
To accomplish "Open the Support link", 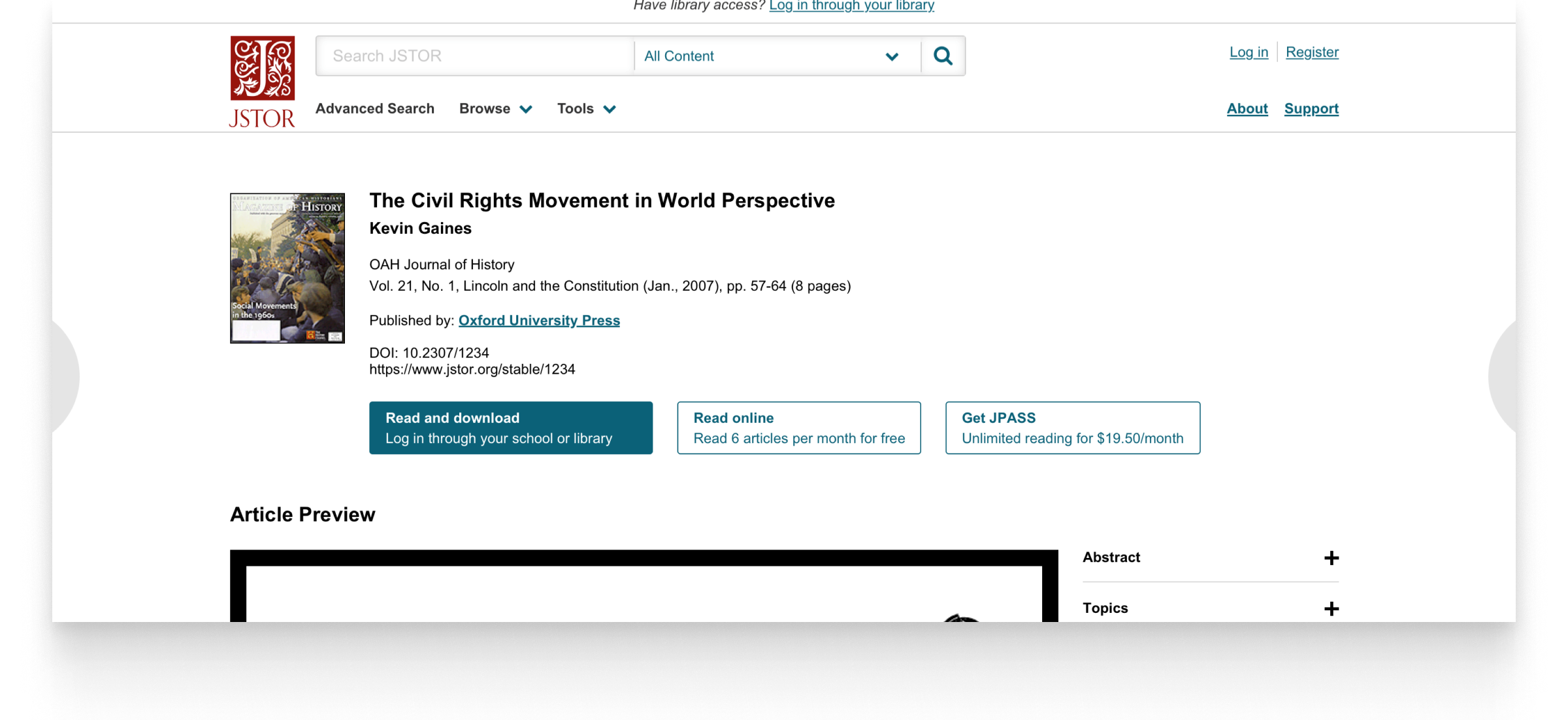I will [1311, 108].
